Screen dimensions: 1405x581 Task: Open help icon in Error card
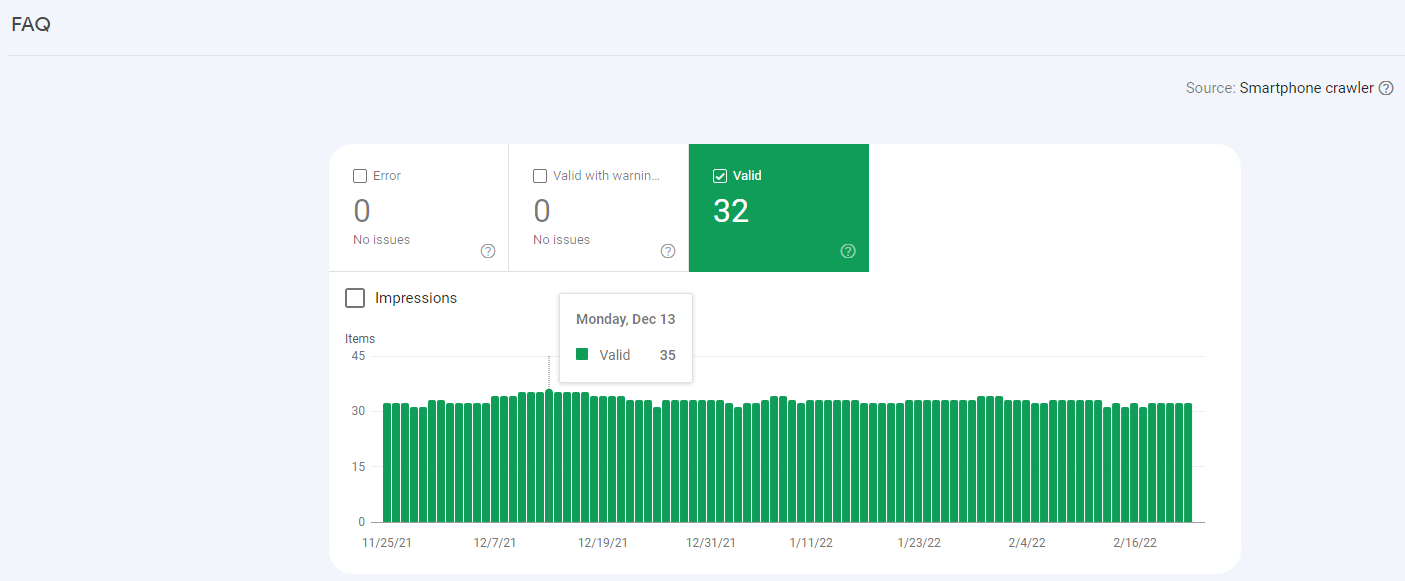click(488, 251)
